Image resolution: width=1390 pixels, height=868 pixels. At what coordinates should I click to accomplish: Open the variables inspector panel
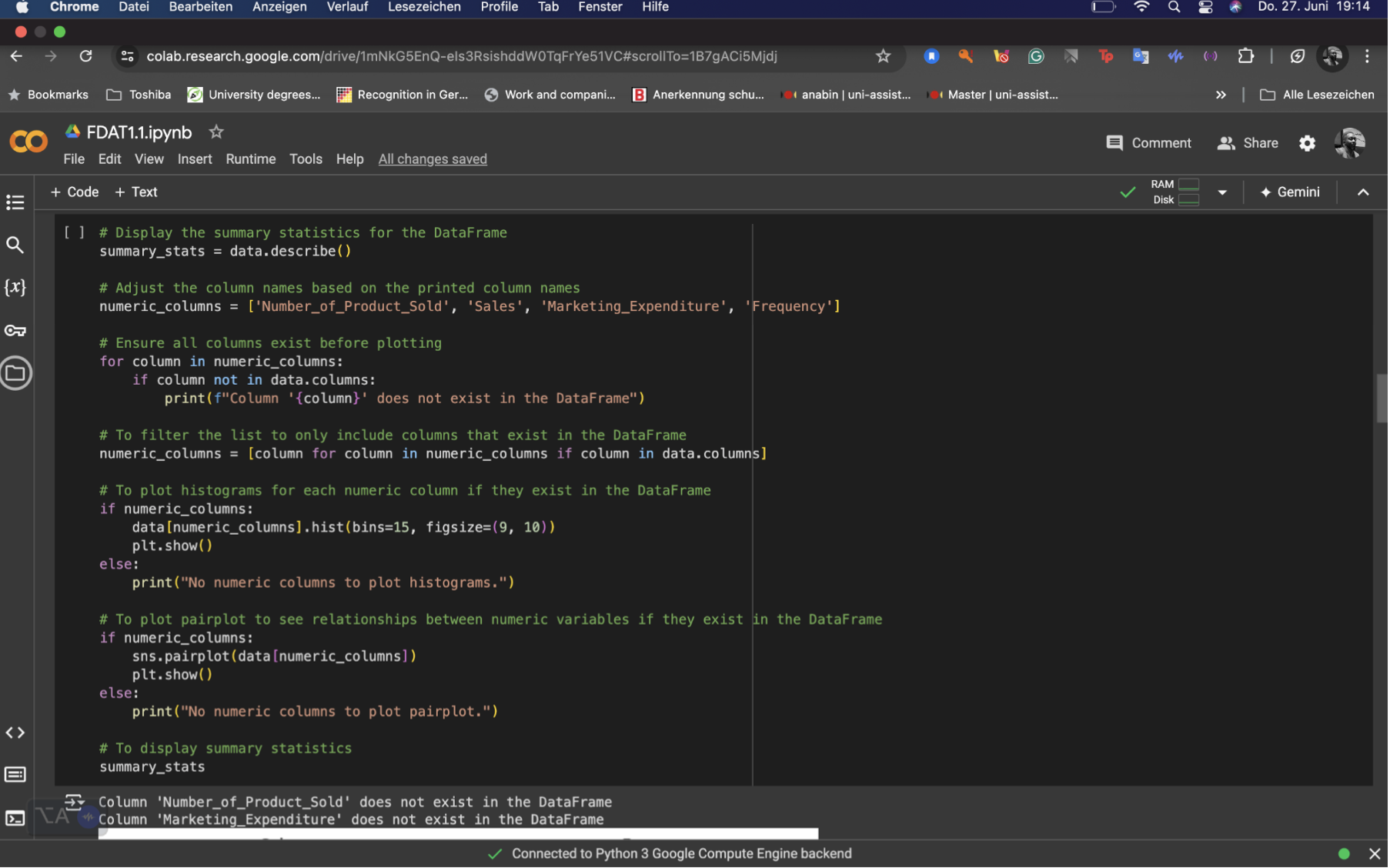[15, 288]
